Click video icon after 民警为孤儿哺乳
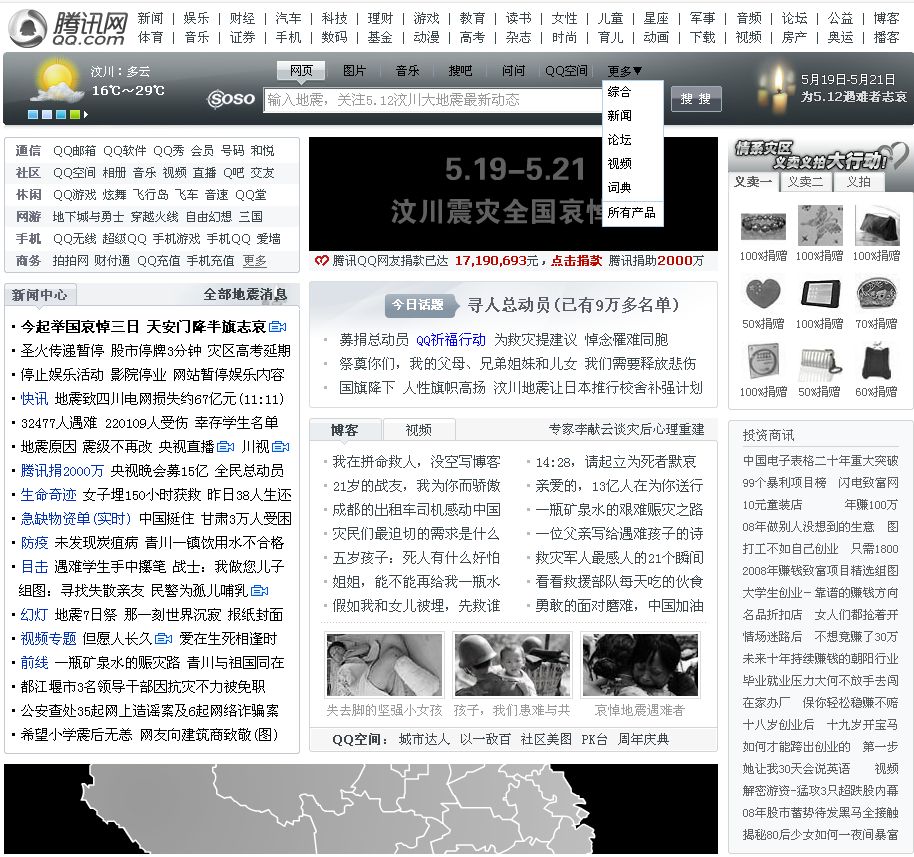The image size is (914, 857). click(259, 591)
